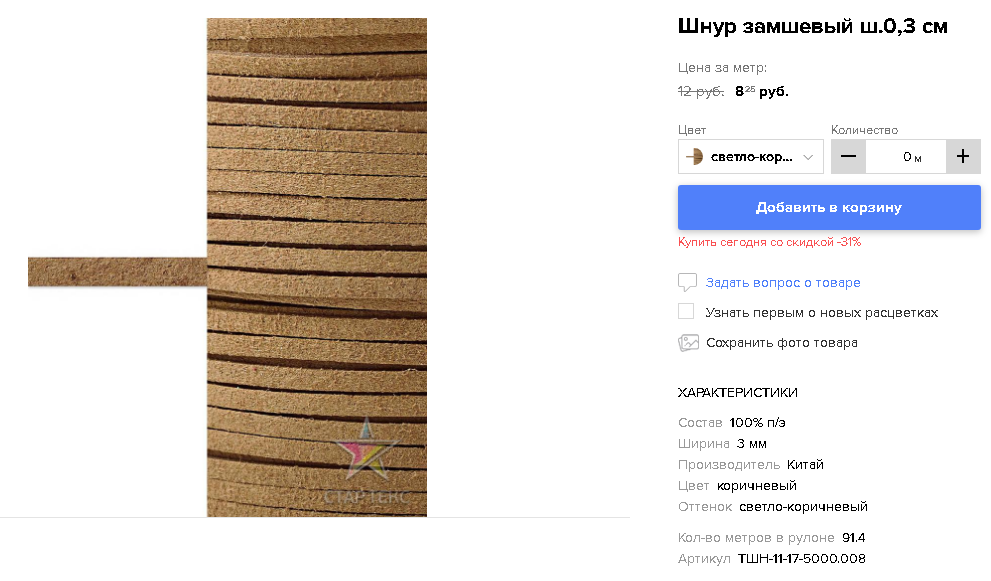Select the article number ТШН-11-17-5000.008

[x=801, y=559]
